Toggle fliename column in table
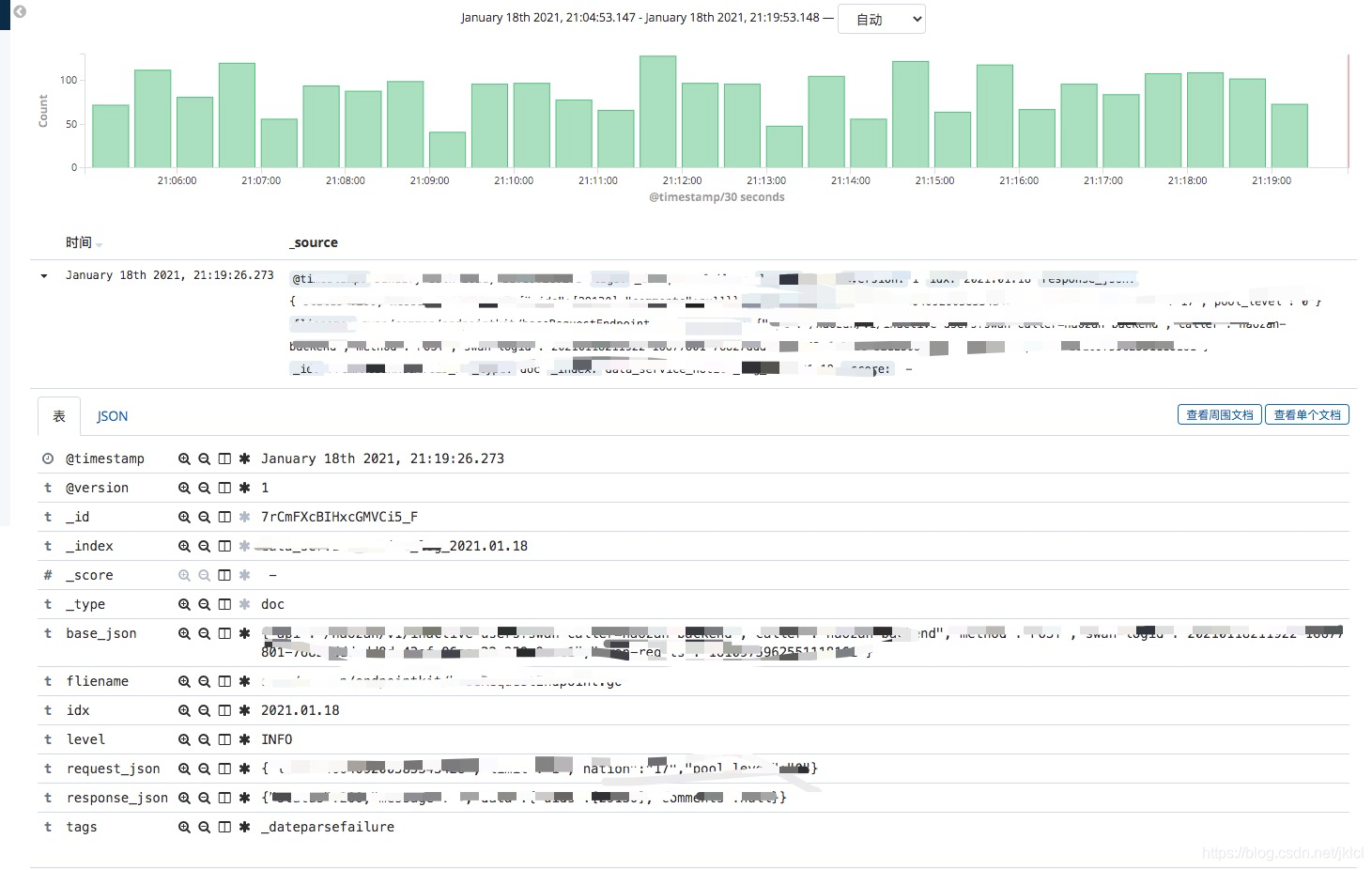Screen dimensions: 1372x870 [x=224, y=682]
